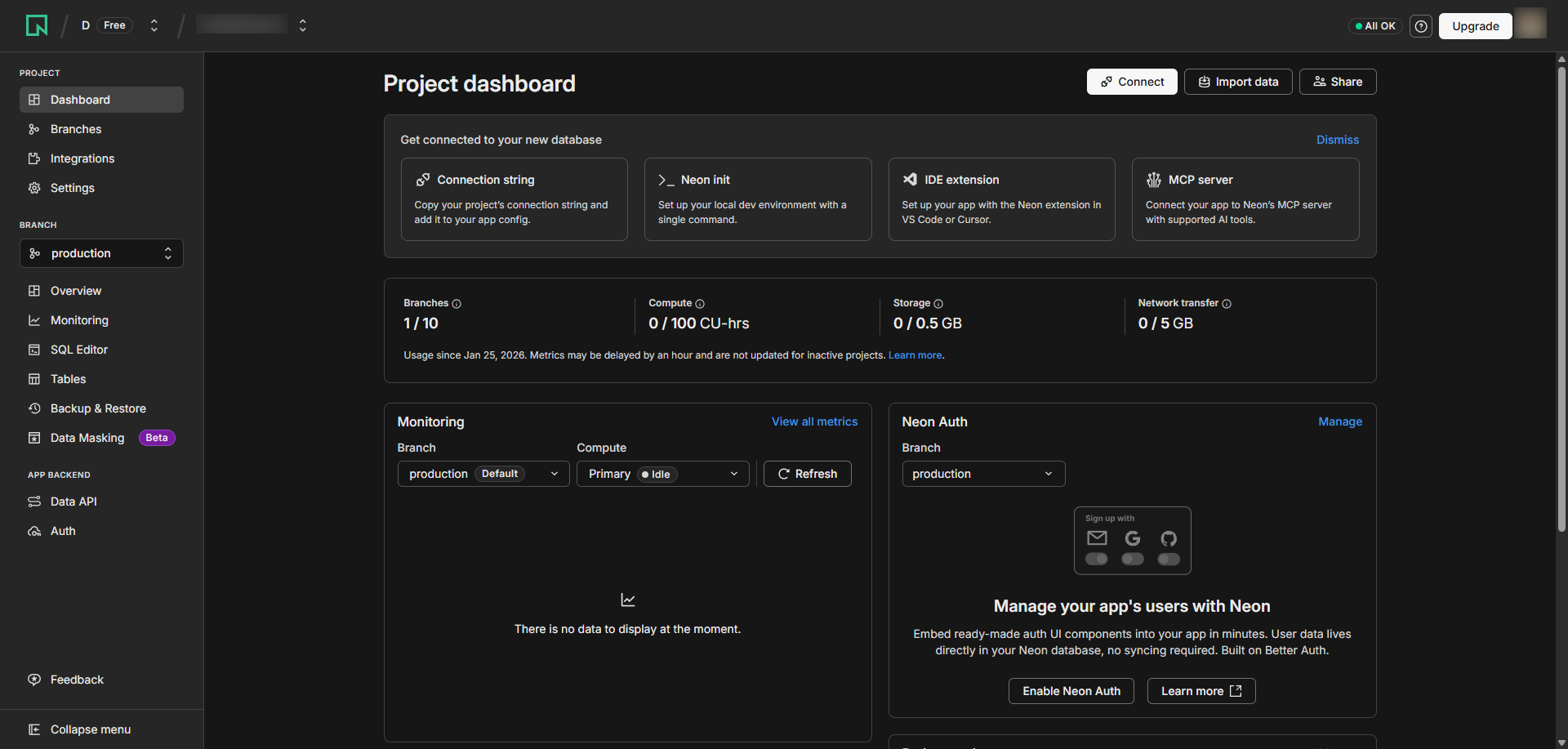Image resolution: width=1568 pixels, height=749 pixels.
Task: Click the Compute usage info icon
Action: coord(700,304)
